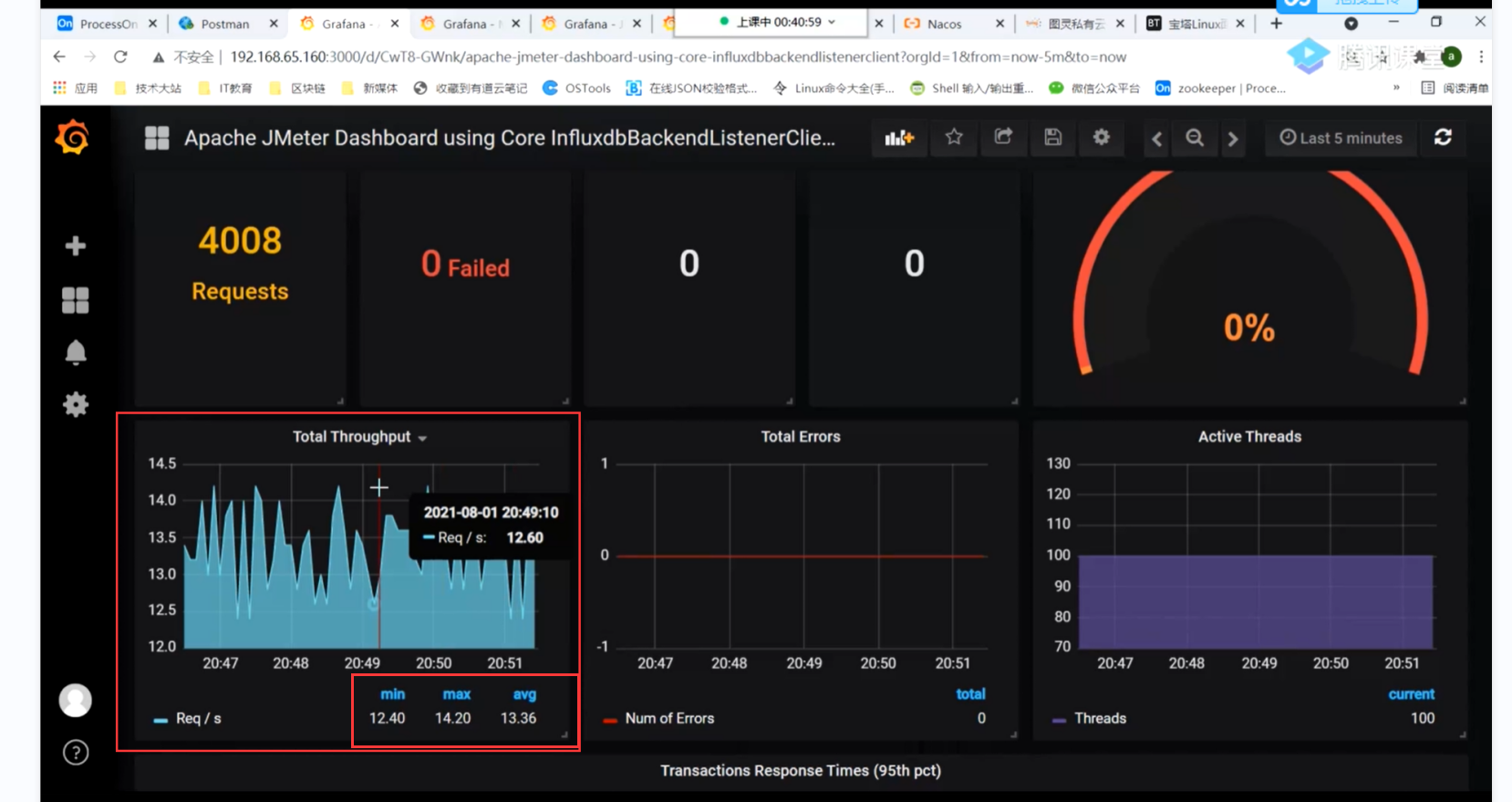Viewport: 1512px width, 802px height.
Task: Open the Grafana home logo
Action: [x=73, y=138]
